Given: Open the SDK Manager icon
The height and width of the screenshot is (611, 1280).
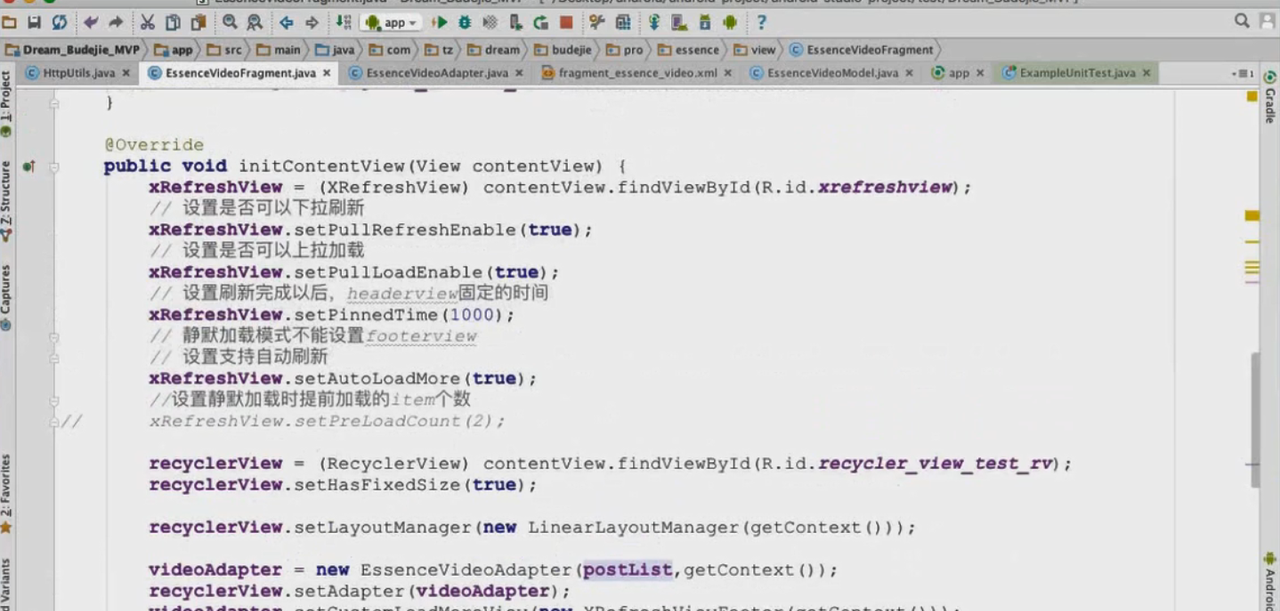Looking at the screenshot, I should (x=705, y=22).
